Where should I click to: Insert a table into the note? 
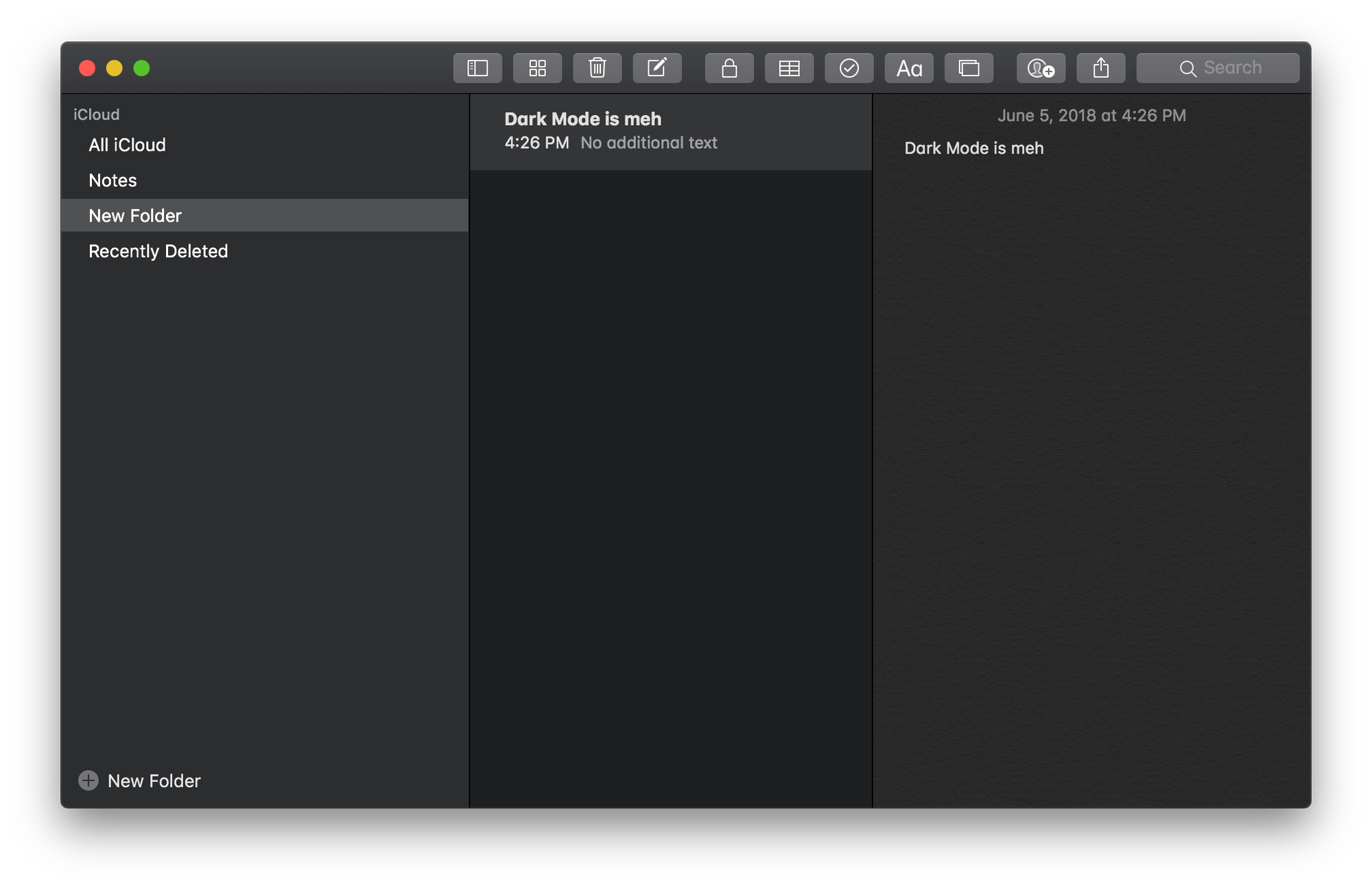point(789,67)
